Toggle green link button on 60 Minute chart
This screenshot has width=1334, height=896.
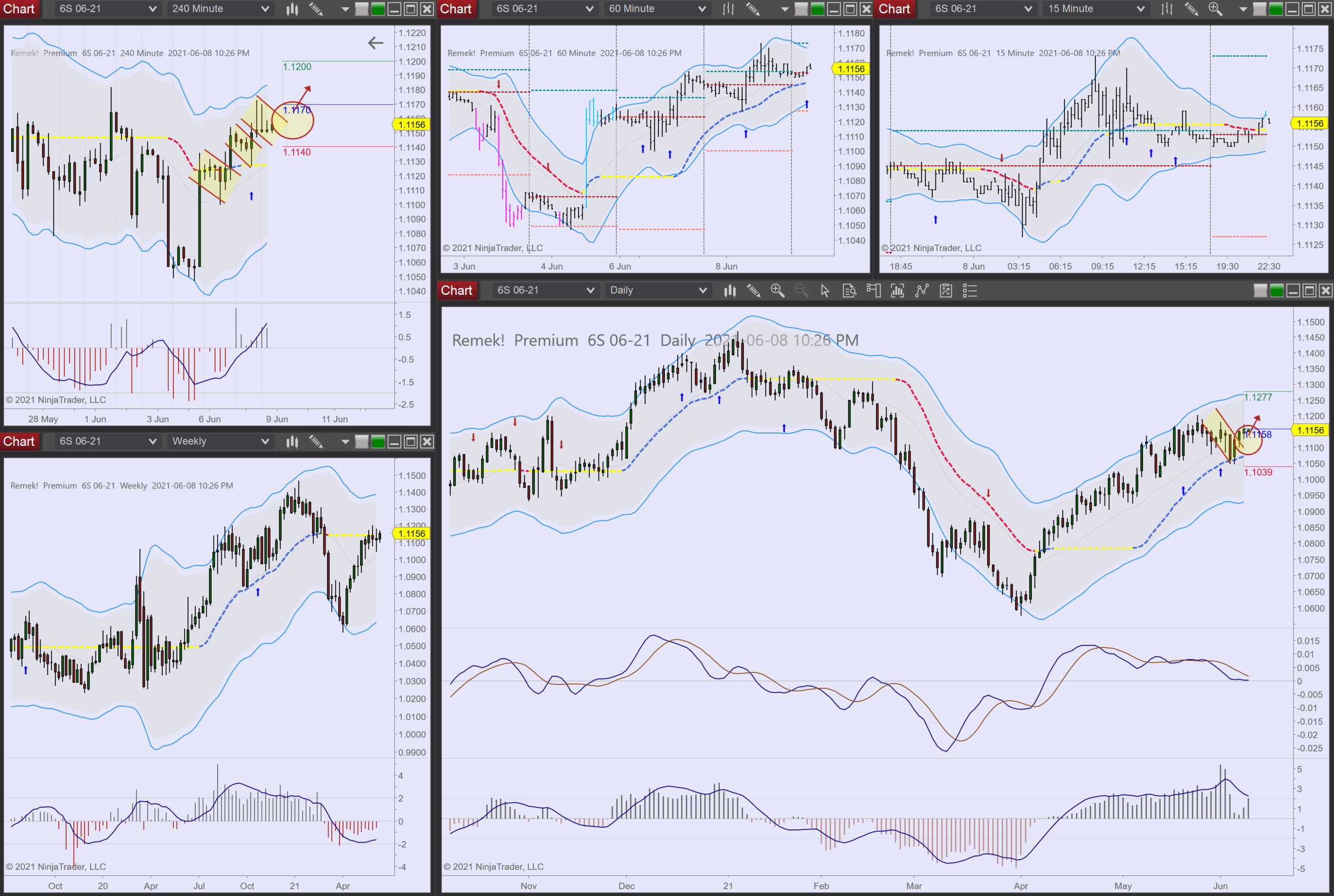[817, 9]
